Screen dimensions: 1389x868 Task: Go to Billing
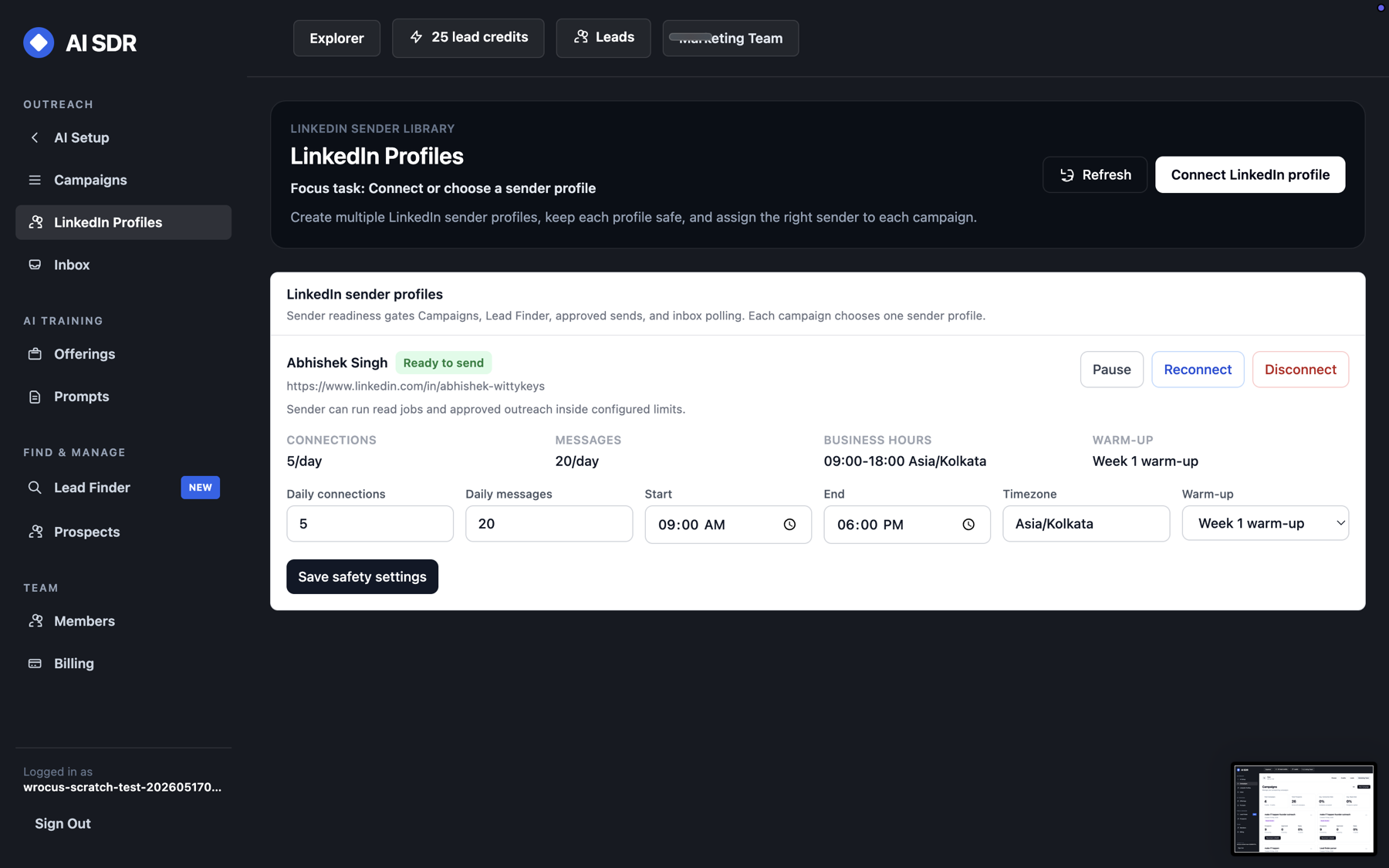[x=123, y=664]
